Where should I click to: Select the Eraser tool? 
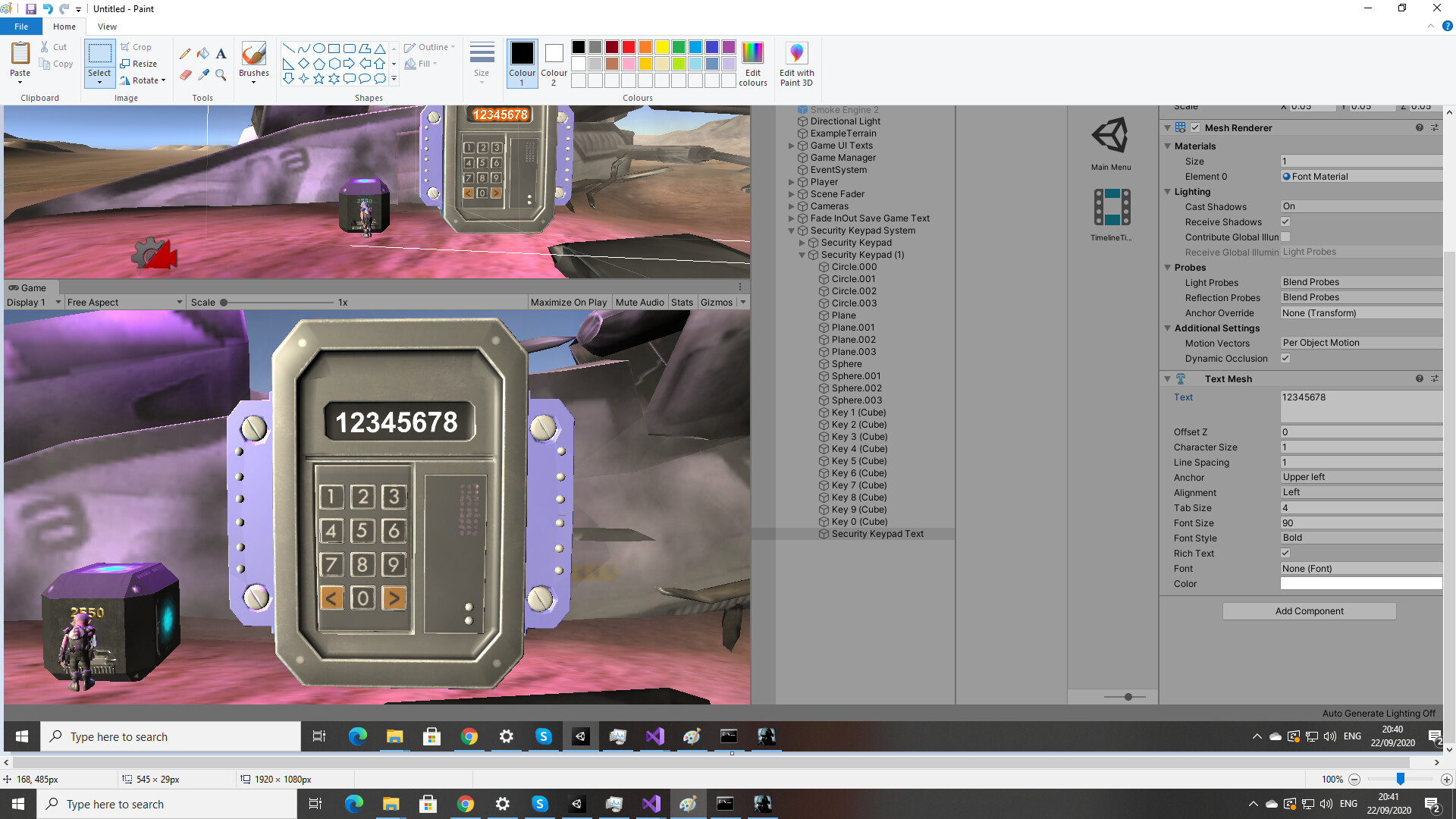185,74
